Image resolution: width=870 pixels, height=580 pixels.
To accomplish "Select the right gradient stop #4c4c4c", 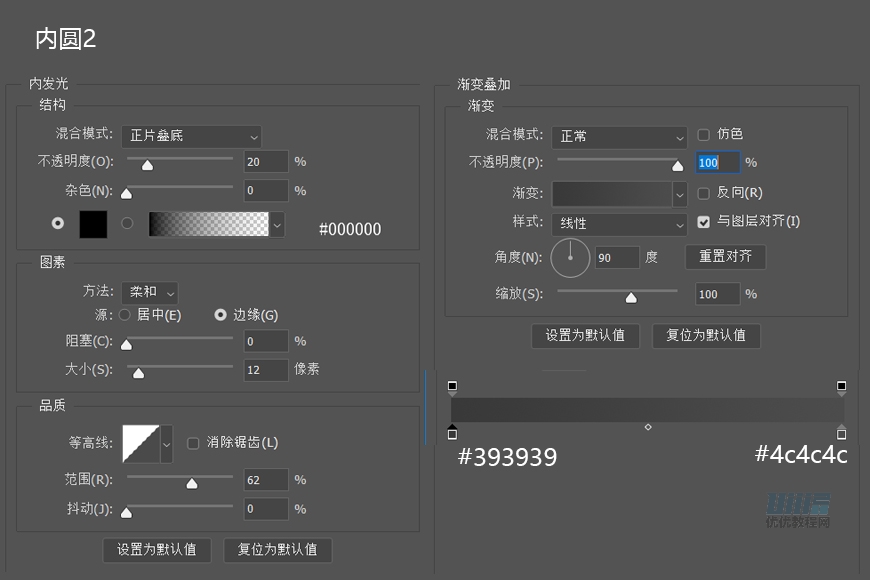I will 840,433.
